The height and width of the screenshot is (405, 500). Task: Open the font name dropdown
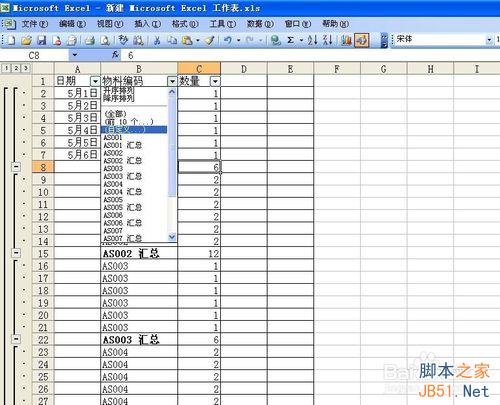coord(489,40)
